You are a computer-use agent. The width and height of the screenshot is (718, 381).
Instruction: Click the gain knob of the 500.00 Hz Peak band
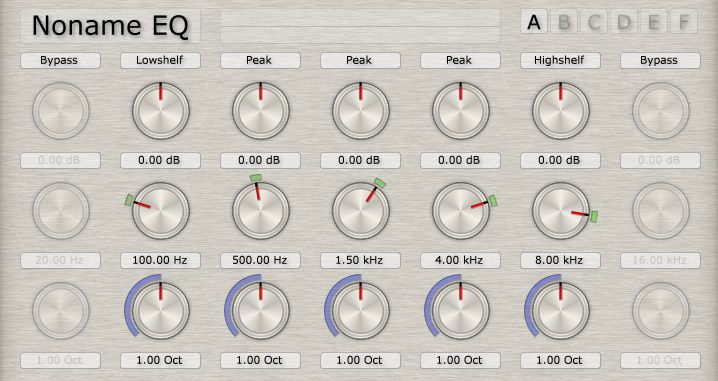(x=261, y=110)
